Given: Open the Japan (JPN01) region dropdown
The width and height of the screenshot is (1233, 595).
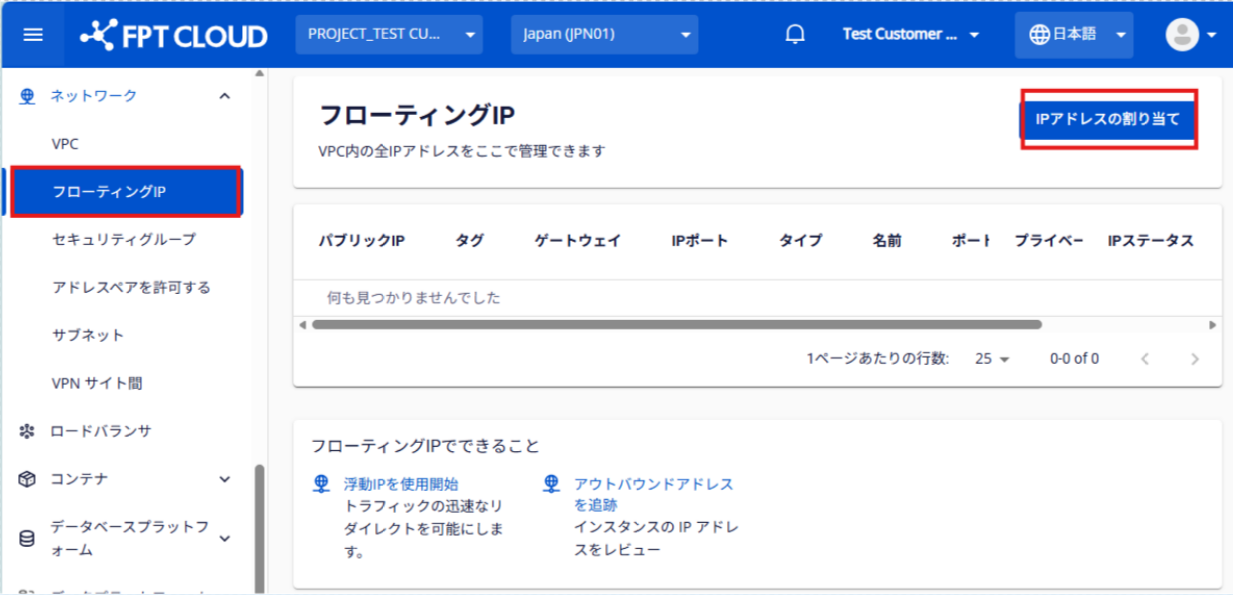Looking at the screenshot, I should click(604, 35).
